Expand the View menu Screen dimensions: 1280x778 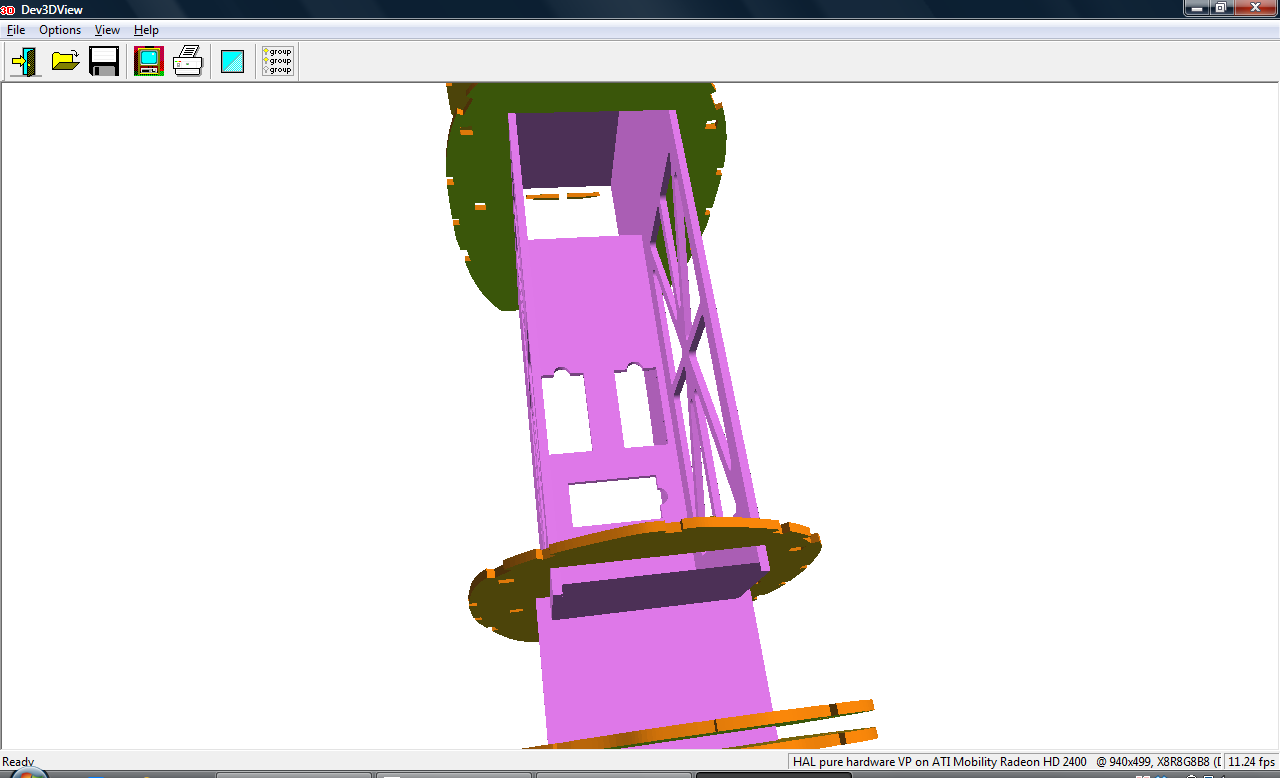107,30
